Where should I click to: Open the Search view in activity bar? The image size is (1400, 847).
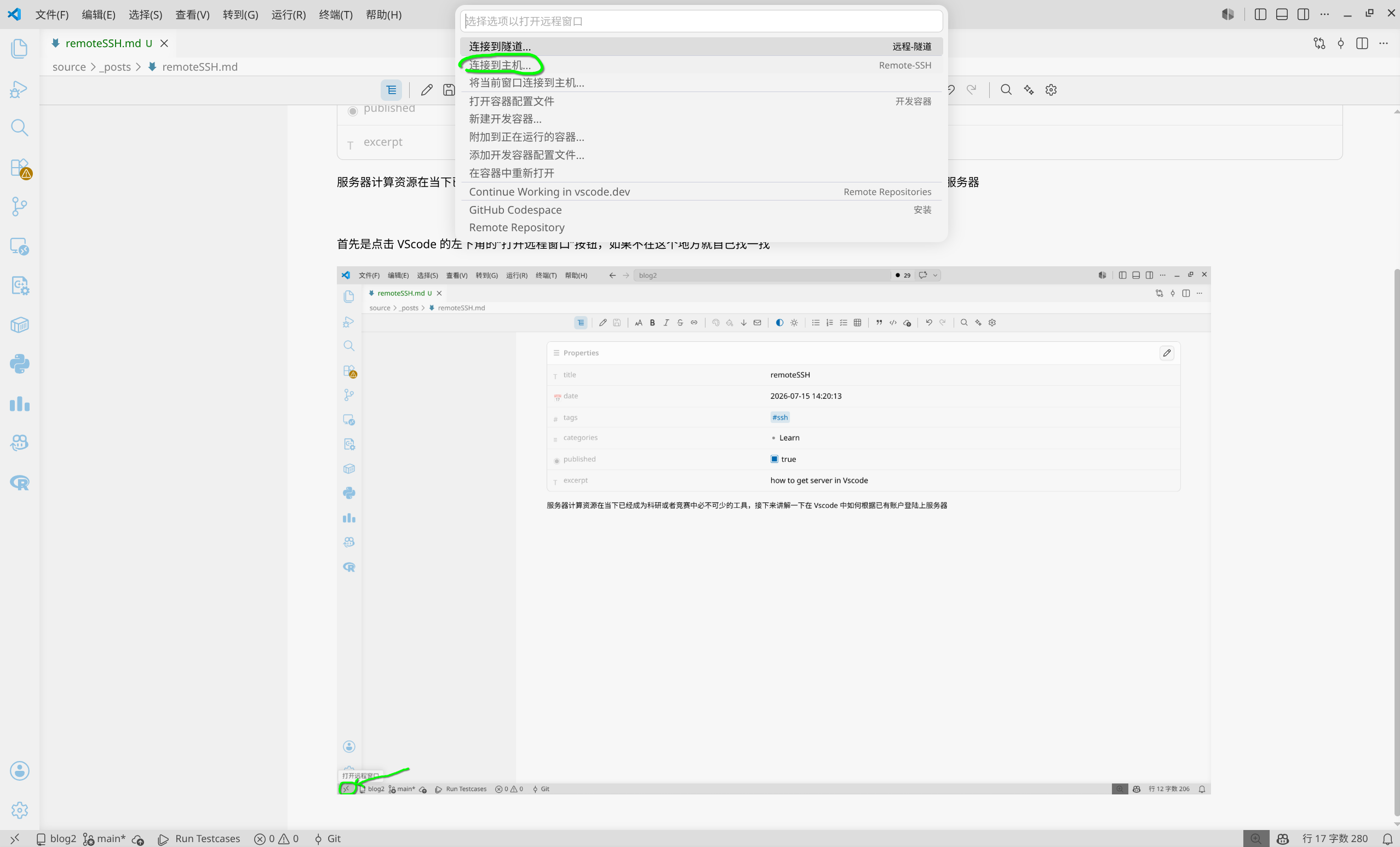tap(19, 127)
